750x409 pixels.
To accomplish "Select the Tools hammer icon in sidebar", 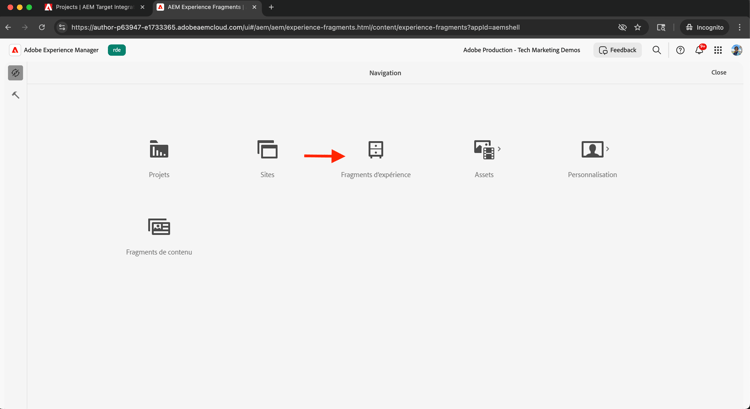I will coord(15,95).
